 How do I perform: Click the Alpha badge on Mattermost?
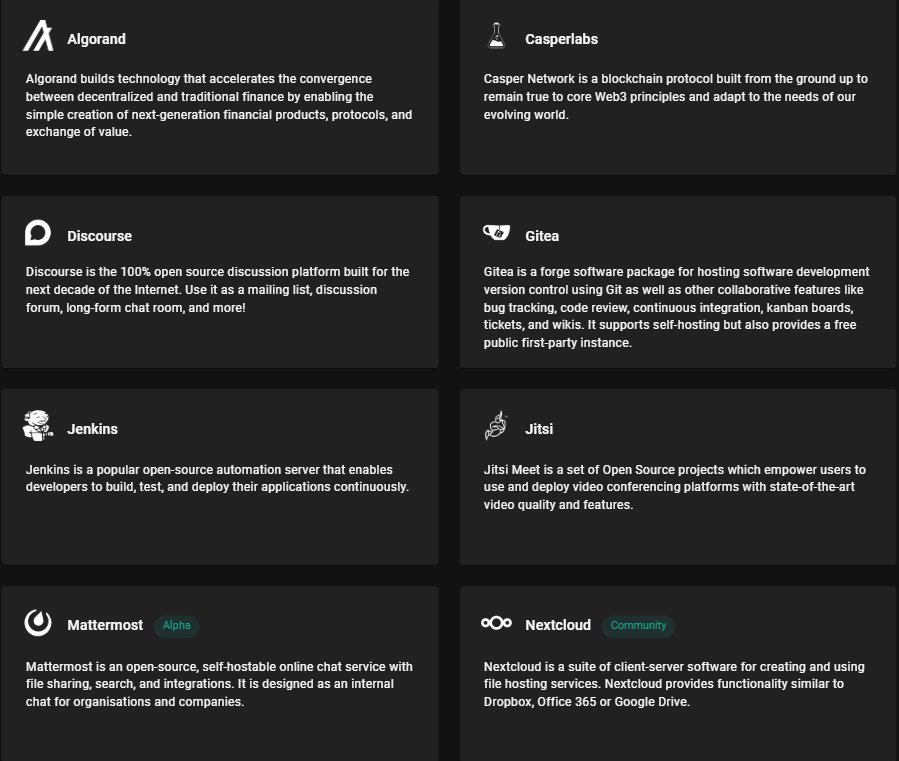tap(176, 626)
